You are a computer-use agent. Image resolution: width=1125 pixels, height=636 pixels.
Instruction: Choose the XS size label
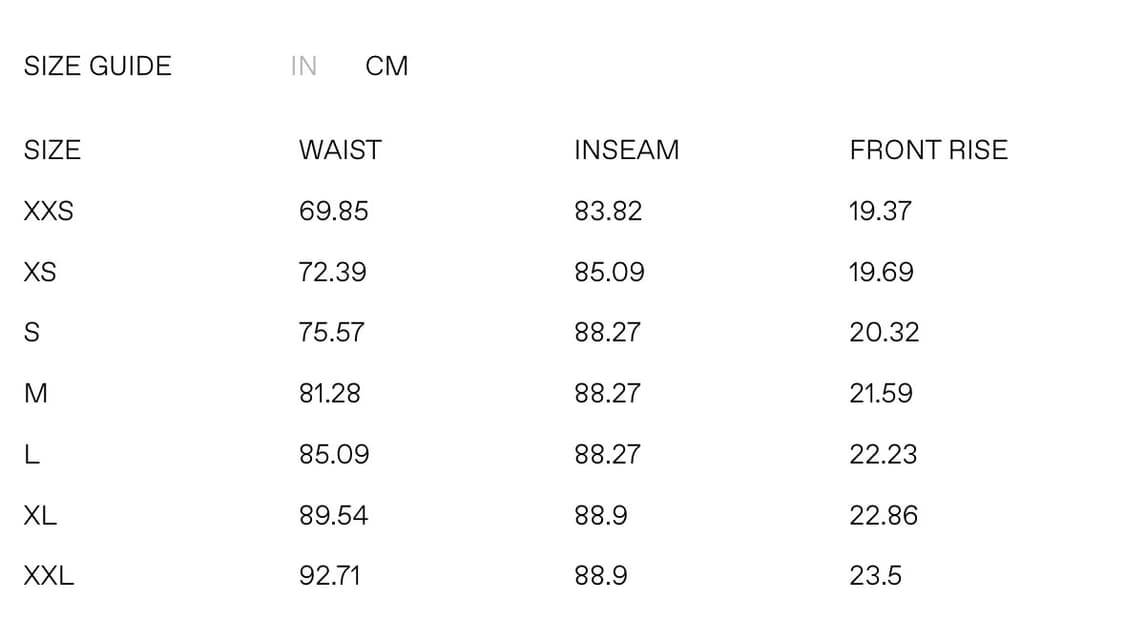tap(40, 272)
